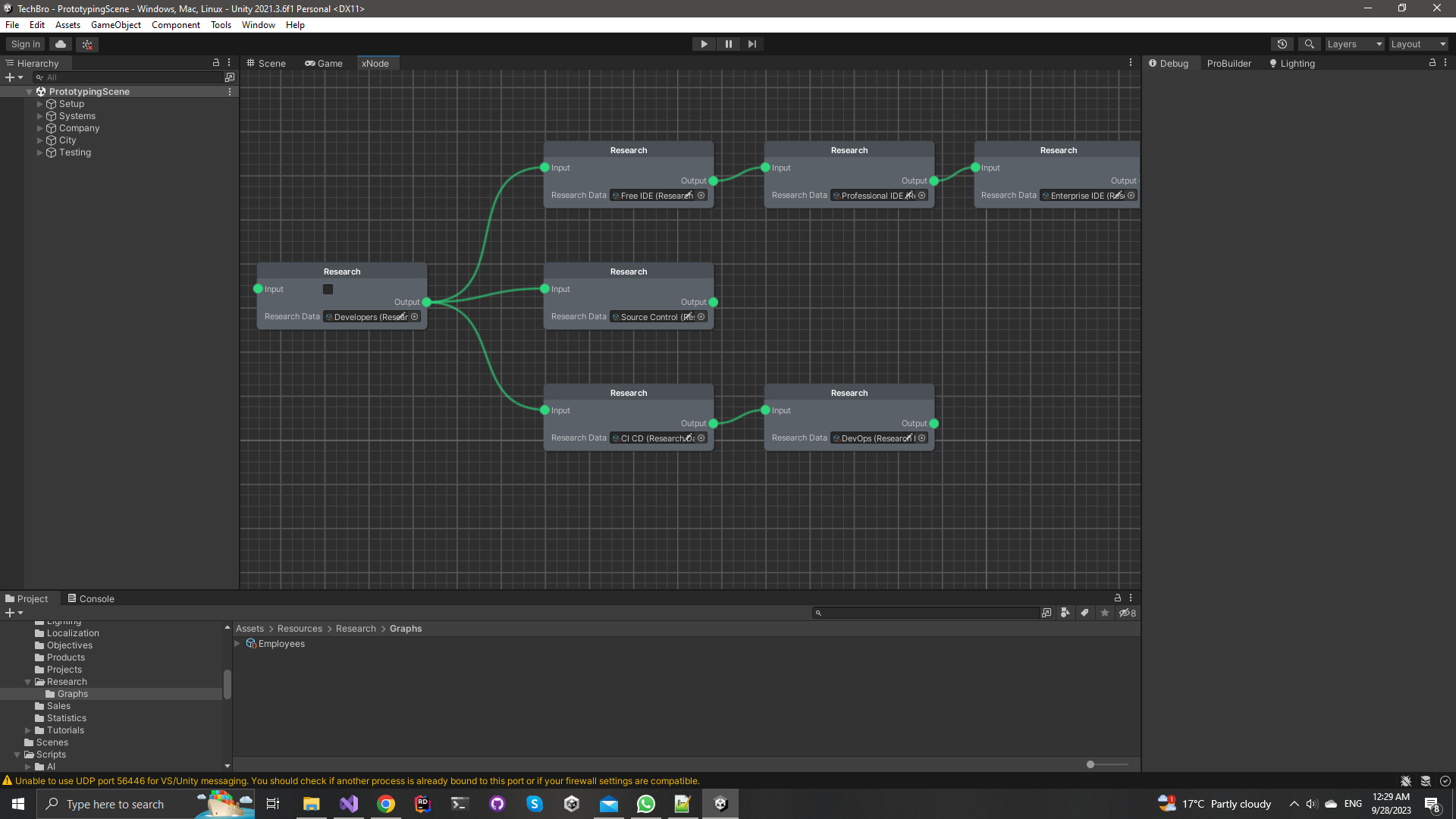Click the bug debug-mode status bar icon
The width and height of the screenshot is (1456, 819).
1406,781
